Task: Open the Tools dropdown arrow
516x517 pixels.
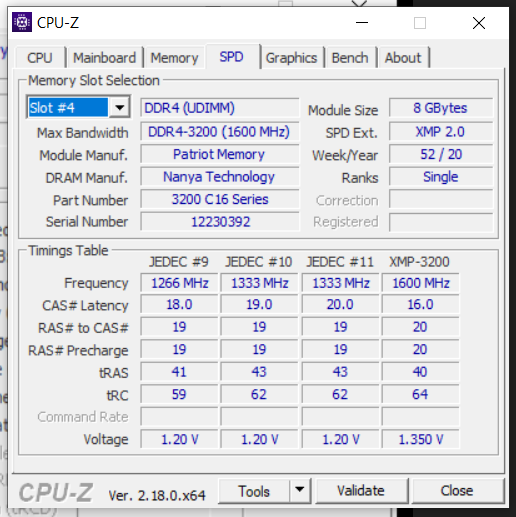Action: tap(300, 490)
